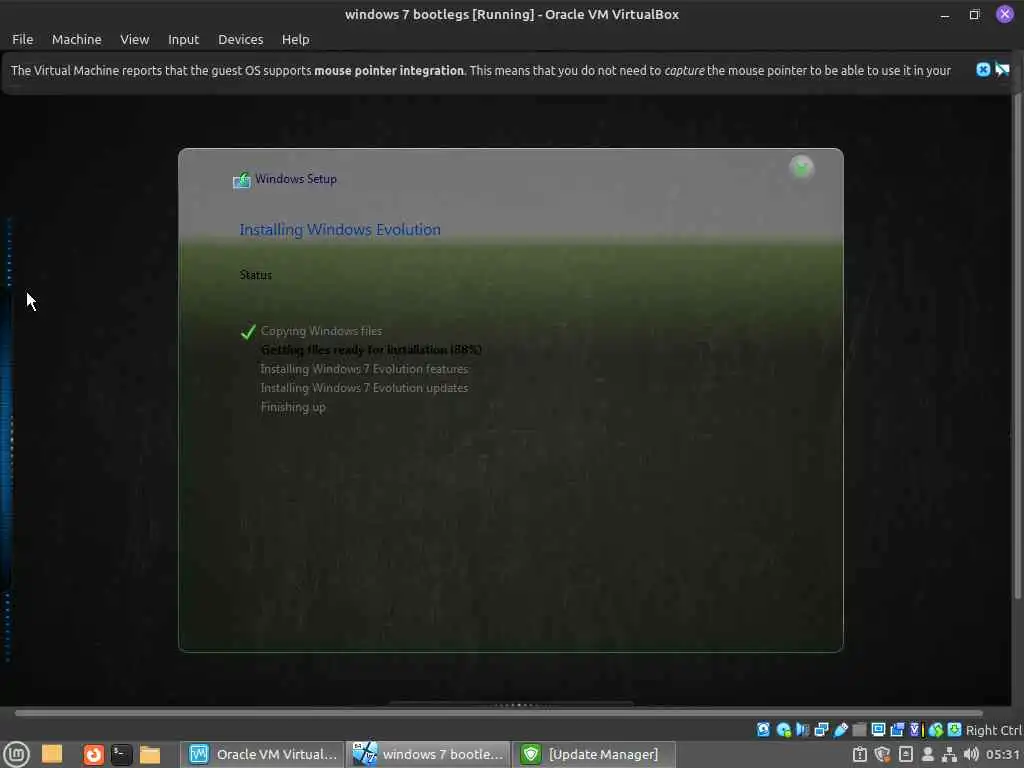Launch the Firefox browser from the panel
This screenshot has height=768, width=1024.
[x=93, y=755]
